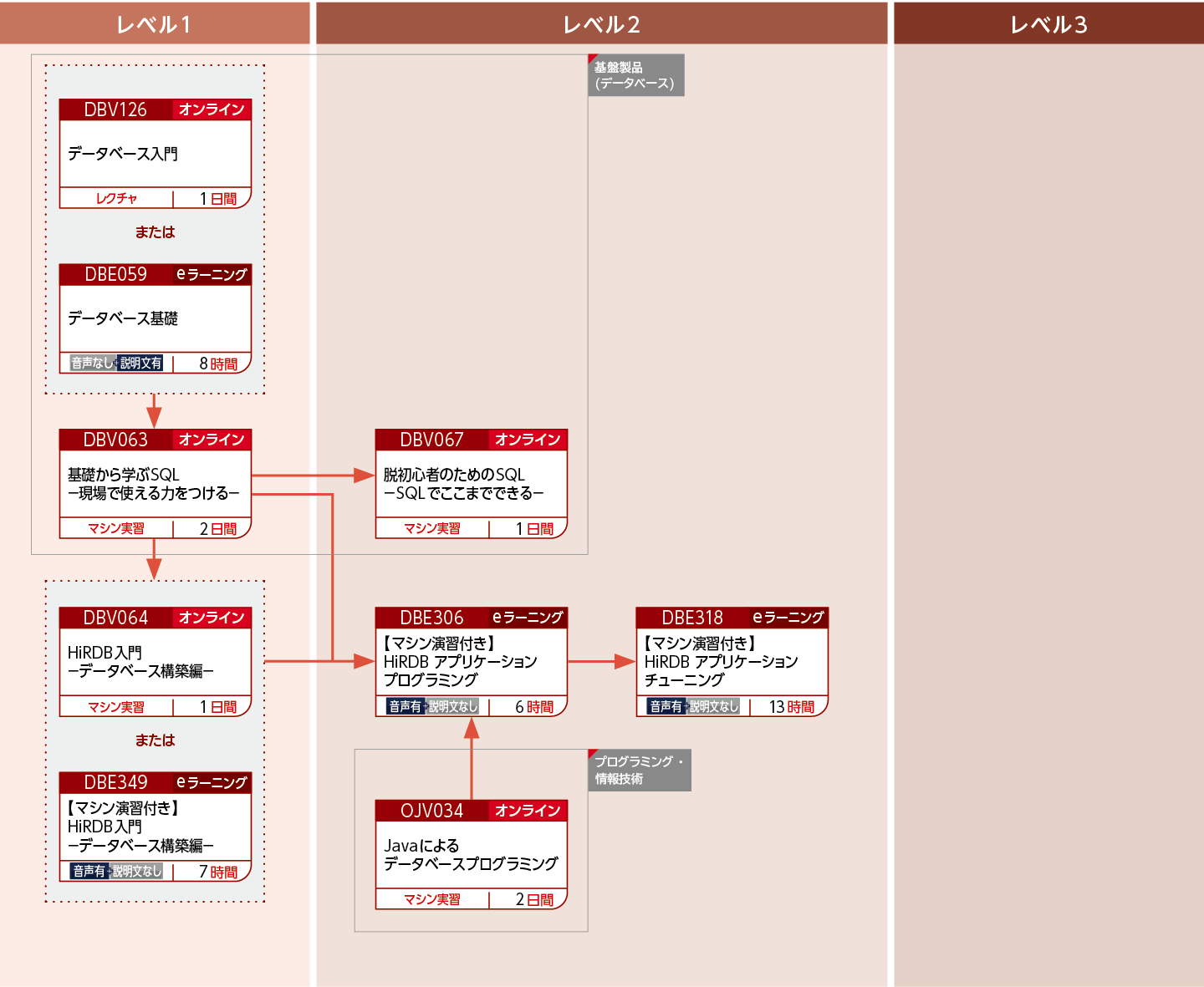The height and width of the screenshot is (987, 1204).
Task: Click the eラーニング badge on DBE349
Action: click(212, 782)
